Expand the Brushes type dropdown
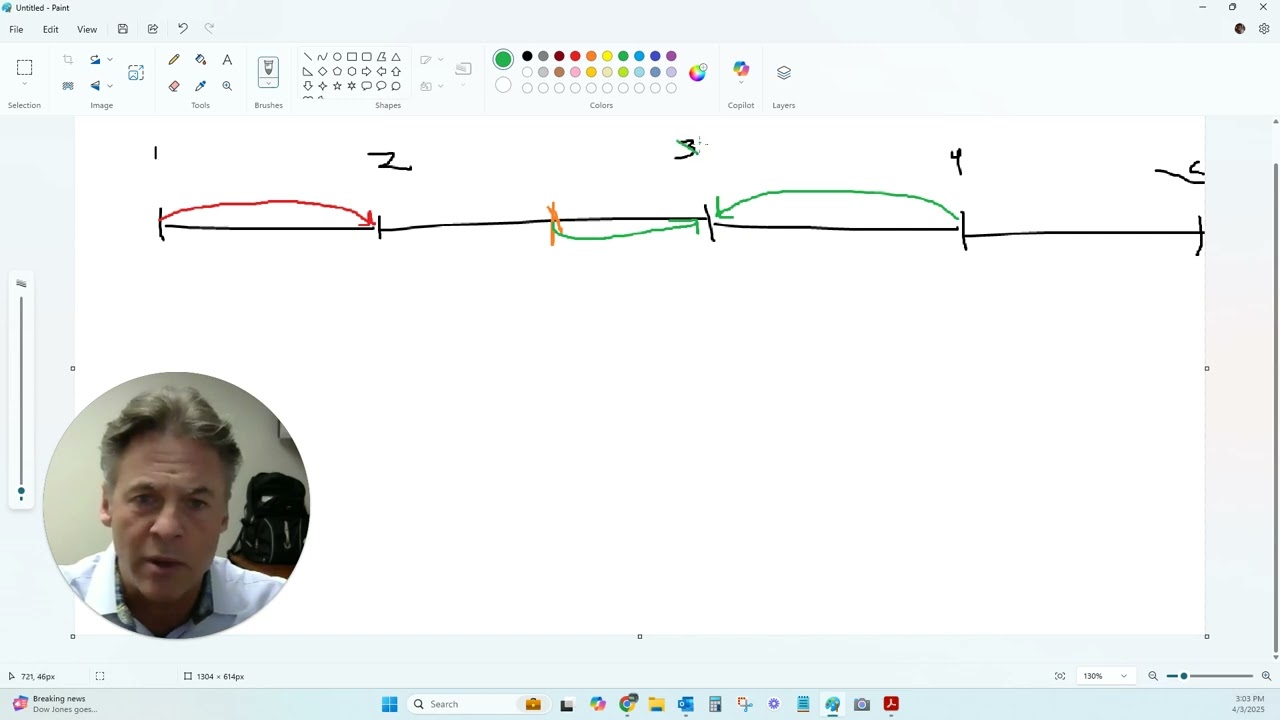Screen dimensions: 1280x720 pos(268,85)
